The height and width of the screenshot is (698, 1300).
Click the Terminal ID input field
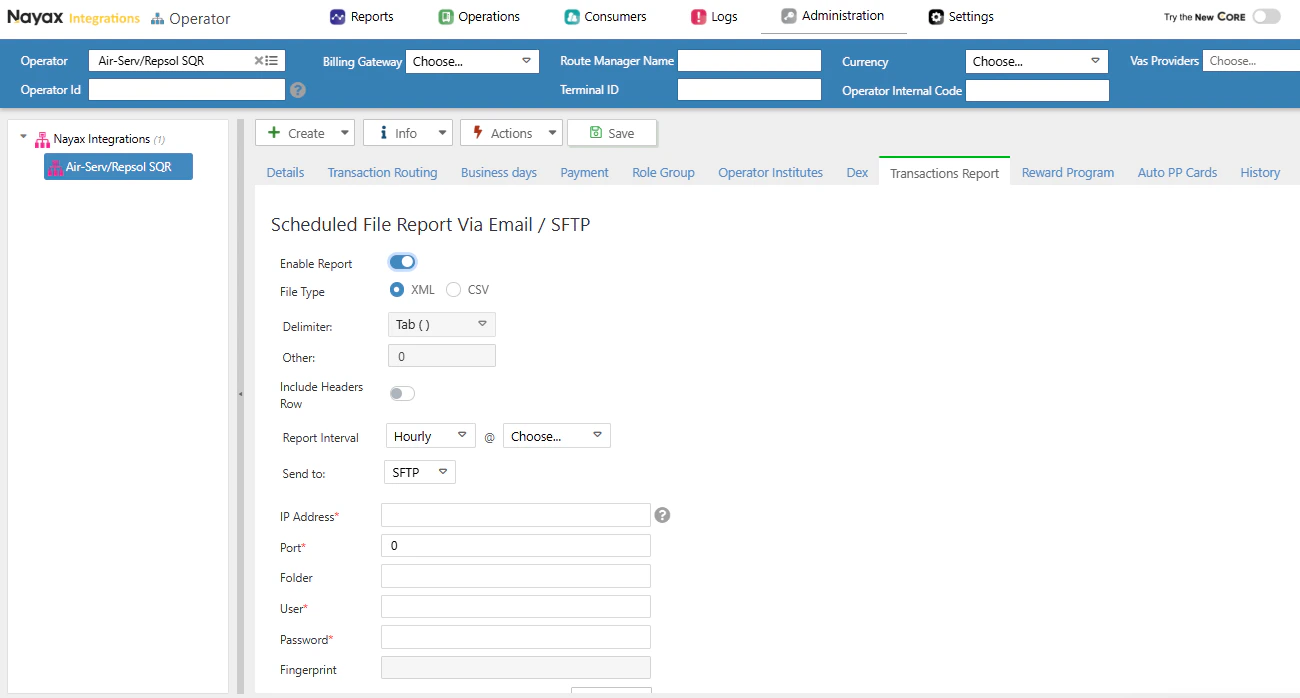coord(749,90)
